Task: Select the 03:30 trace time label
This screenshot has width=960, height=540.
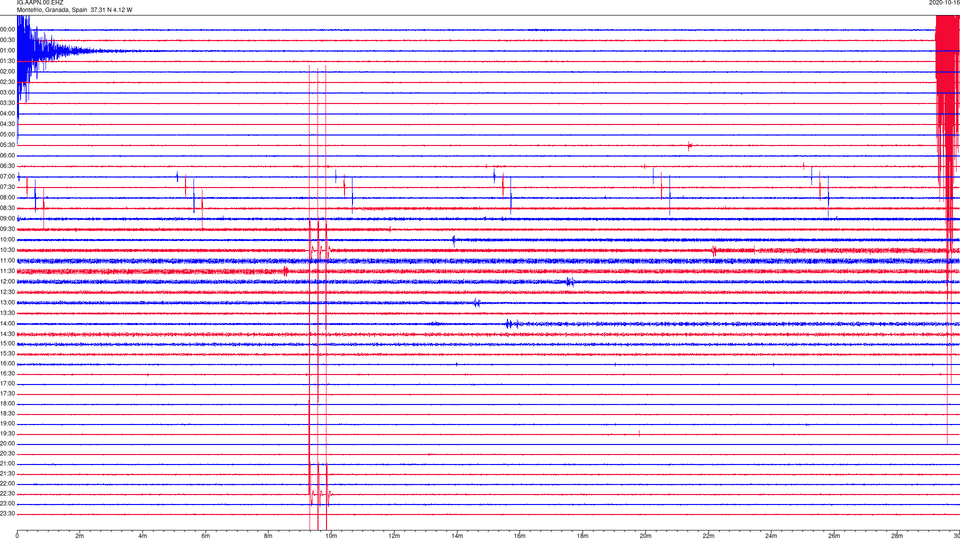Action: [x=8, y=103]
